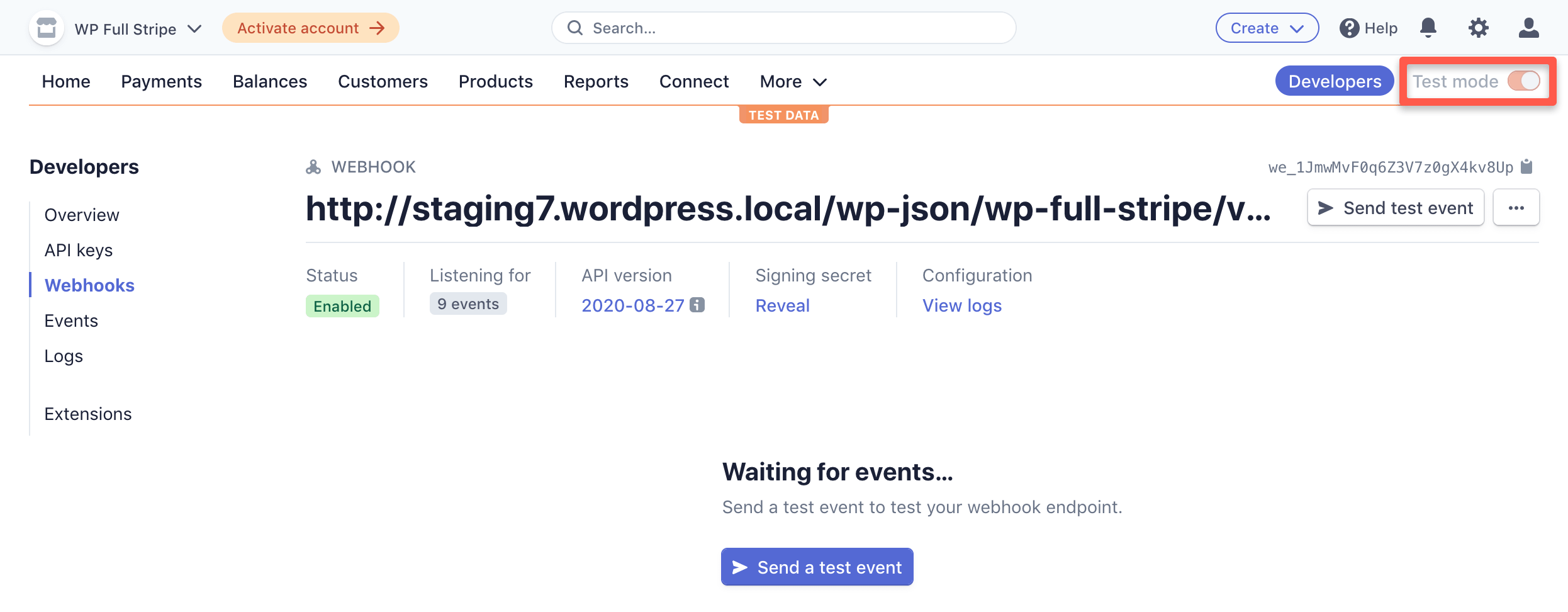
Task: Click the arrow icon in Activate account
Action: (x=377, y=28)
